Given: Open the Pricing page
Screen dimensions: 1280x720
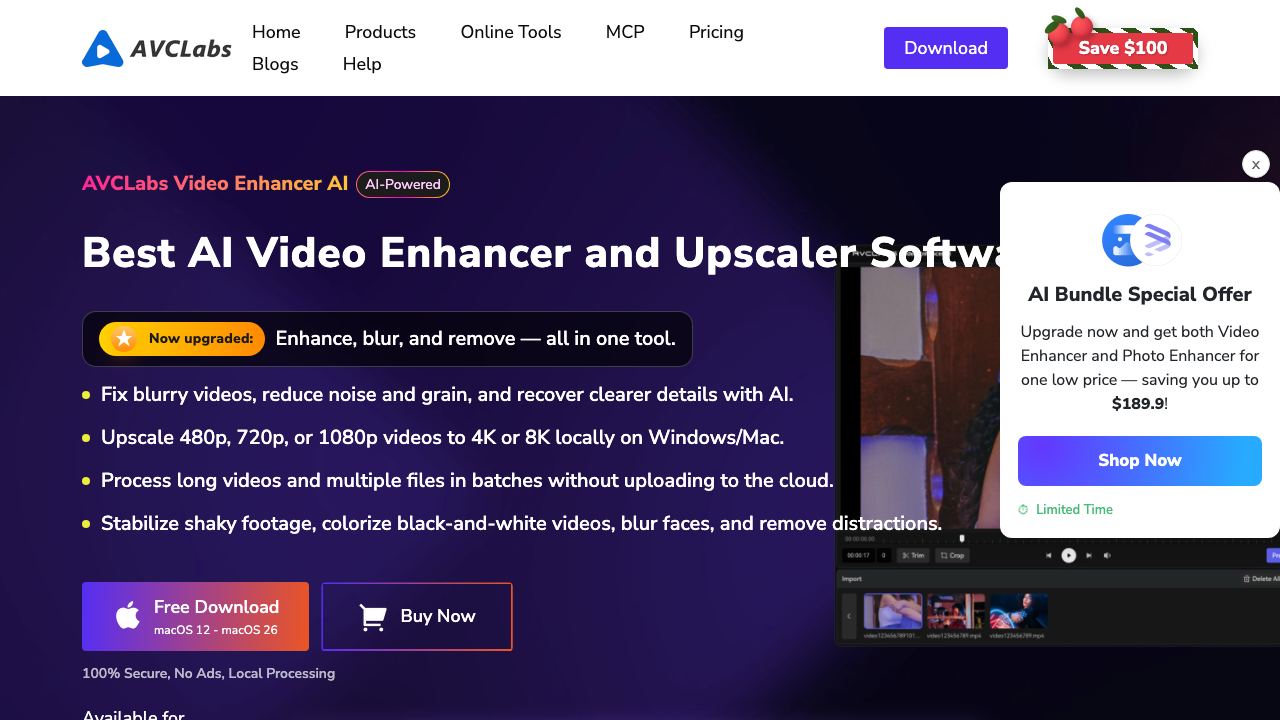Looking at the screenshot, I should [716, 32].
